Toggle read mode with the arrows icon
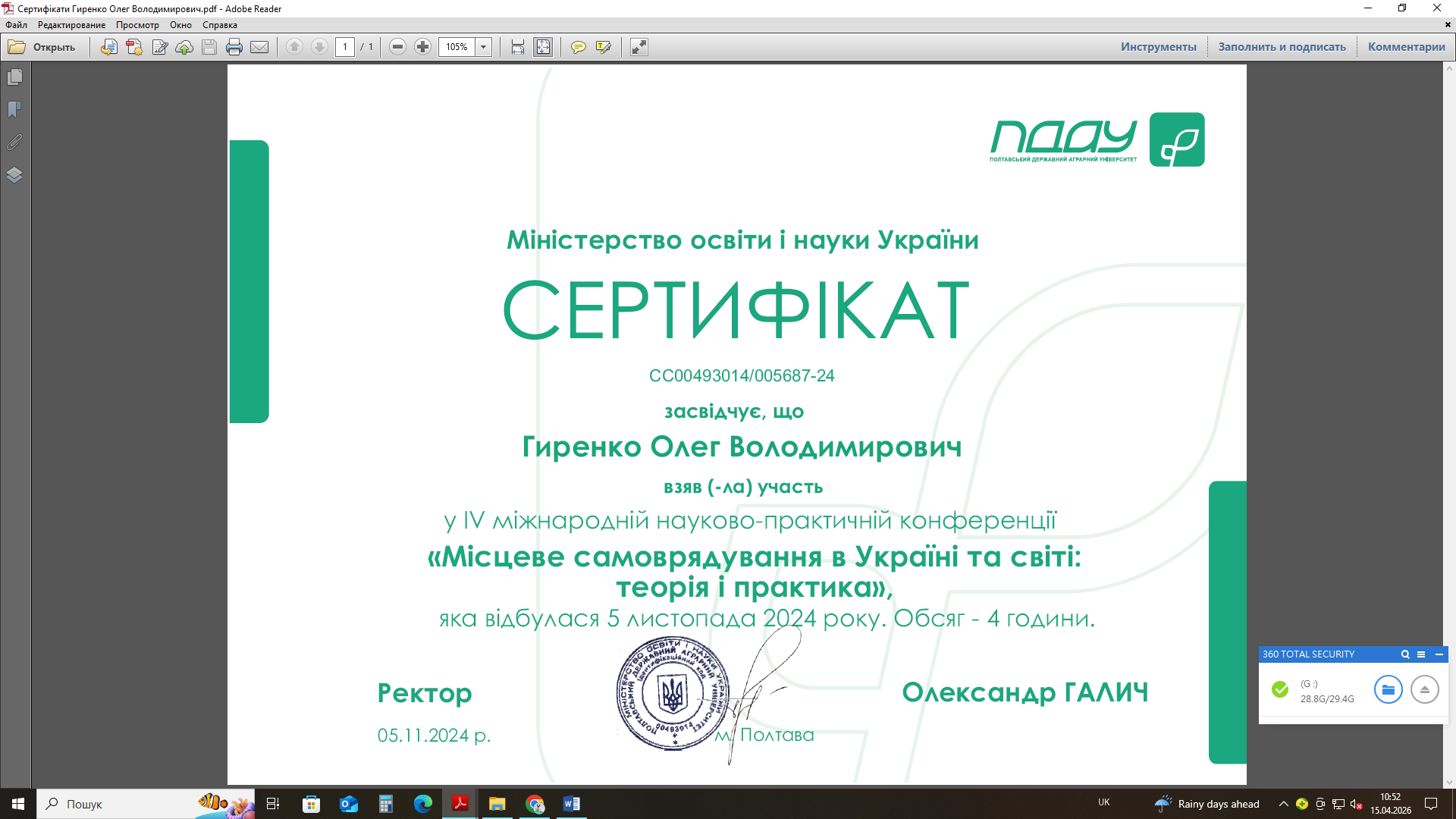 639,47
